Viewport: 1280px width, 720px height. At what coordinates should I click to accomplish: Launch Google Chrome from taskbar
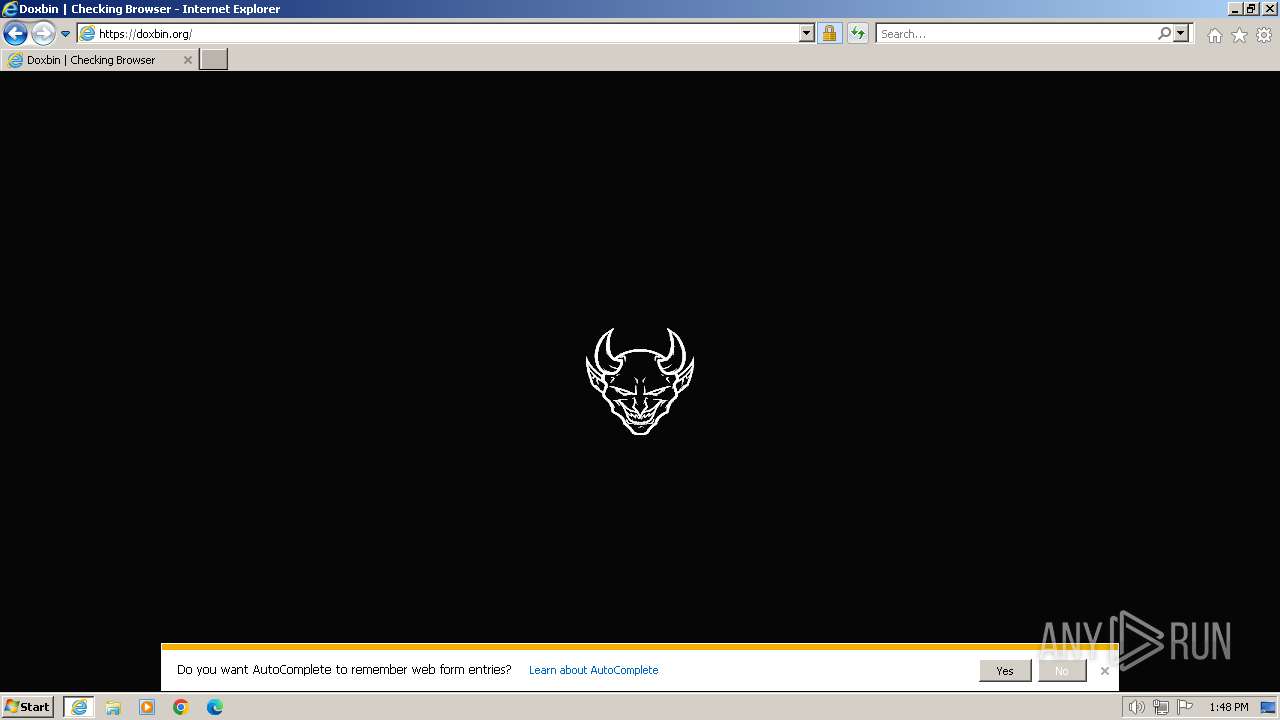[x=181, y=707]
